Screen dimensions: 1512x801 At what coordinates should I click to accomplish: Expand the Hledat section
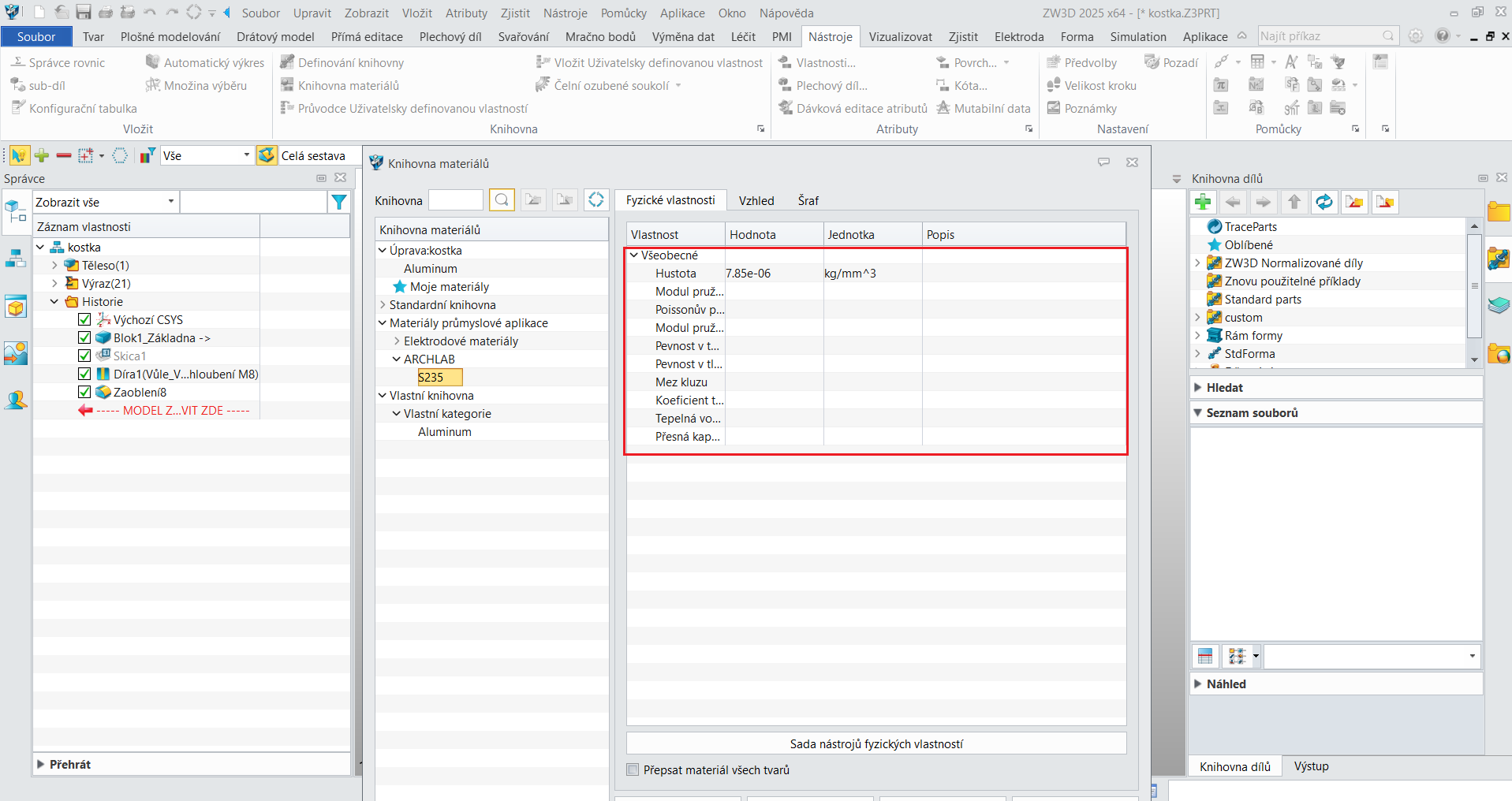(1198, 388)
